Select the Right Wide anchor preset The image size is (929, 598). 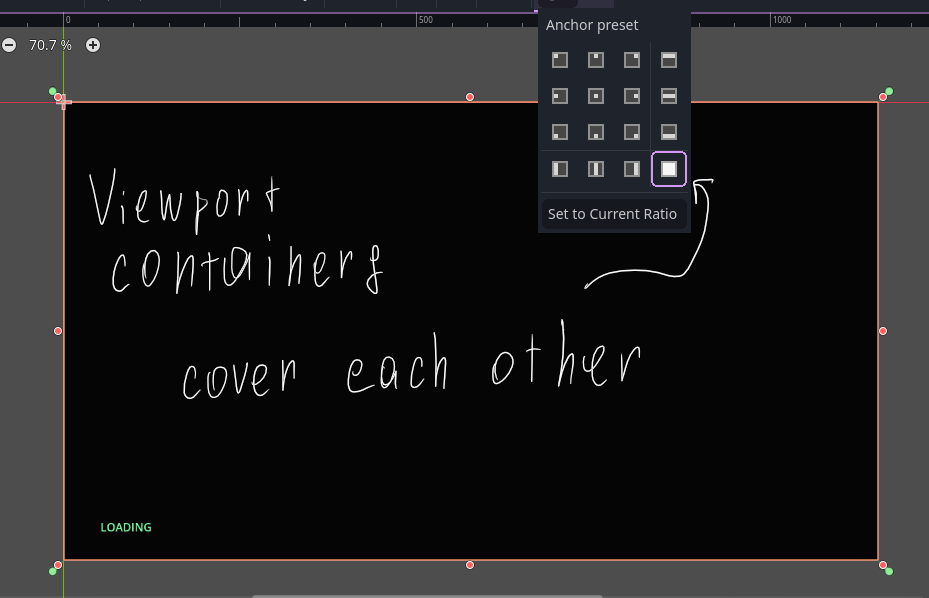click(x=632, y=169)
